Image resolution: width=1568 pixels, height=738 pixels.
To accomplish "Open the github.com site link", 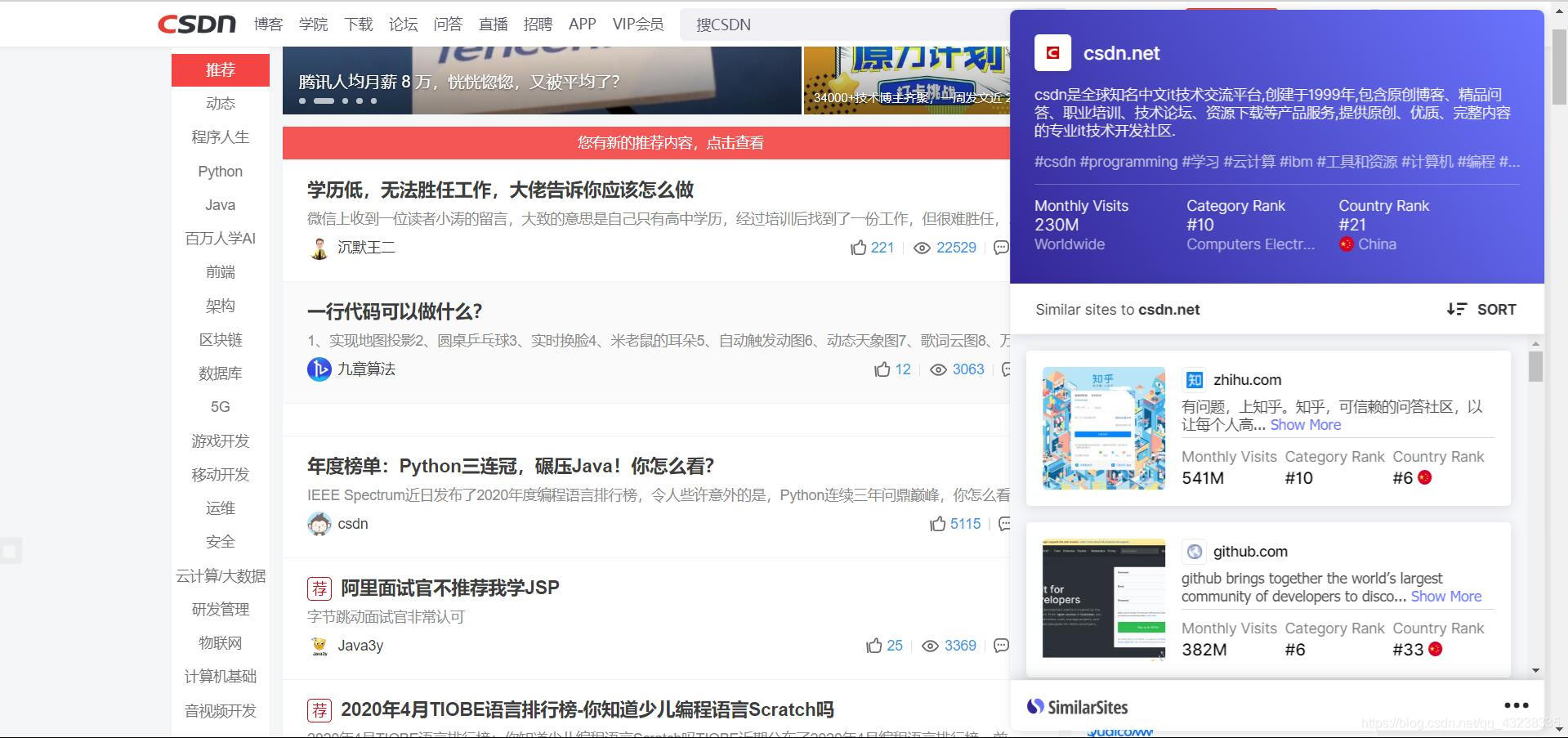I will (1250, 552).
